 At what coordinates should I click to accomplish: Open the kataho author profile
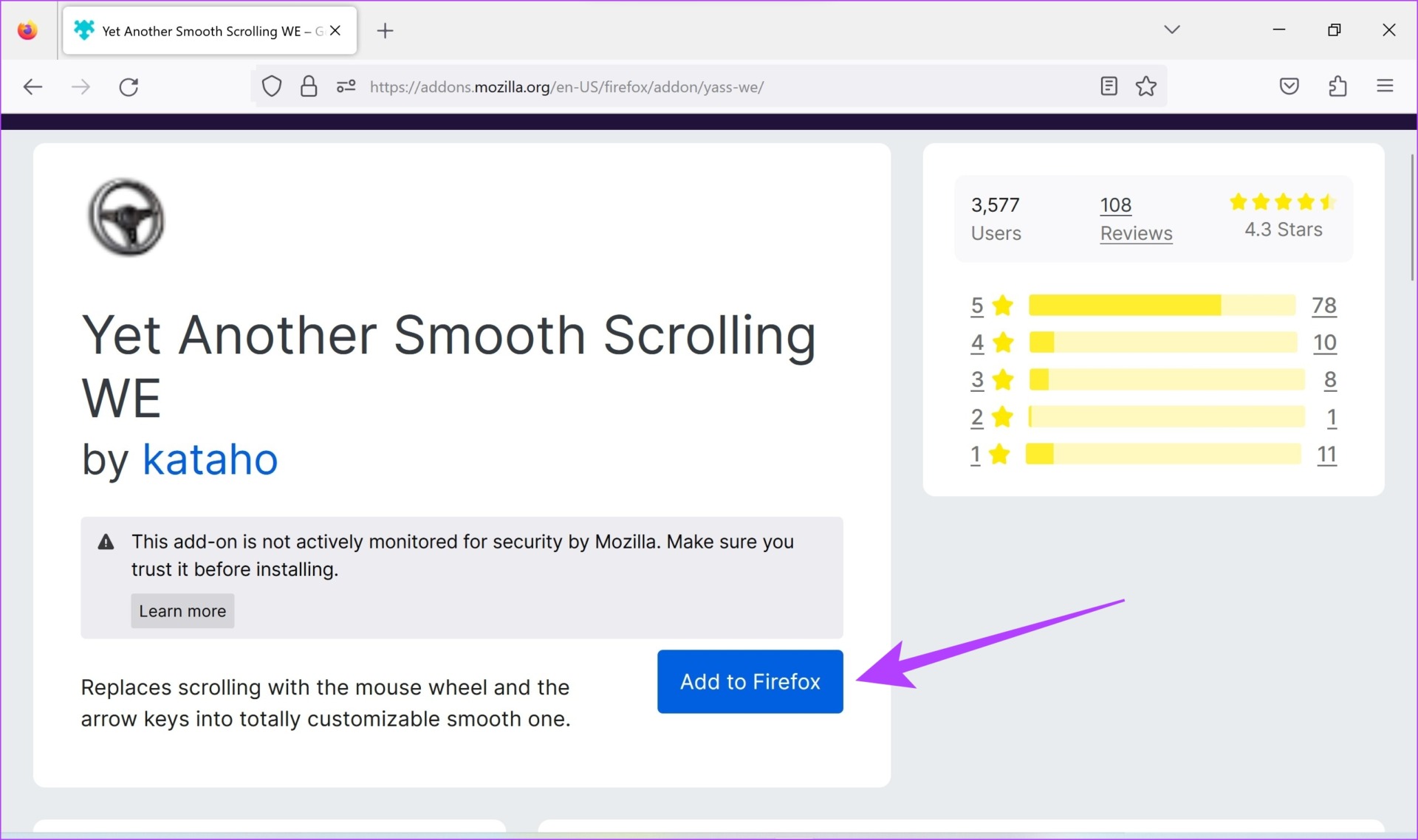pos(210,459)
